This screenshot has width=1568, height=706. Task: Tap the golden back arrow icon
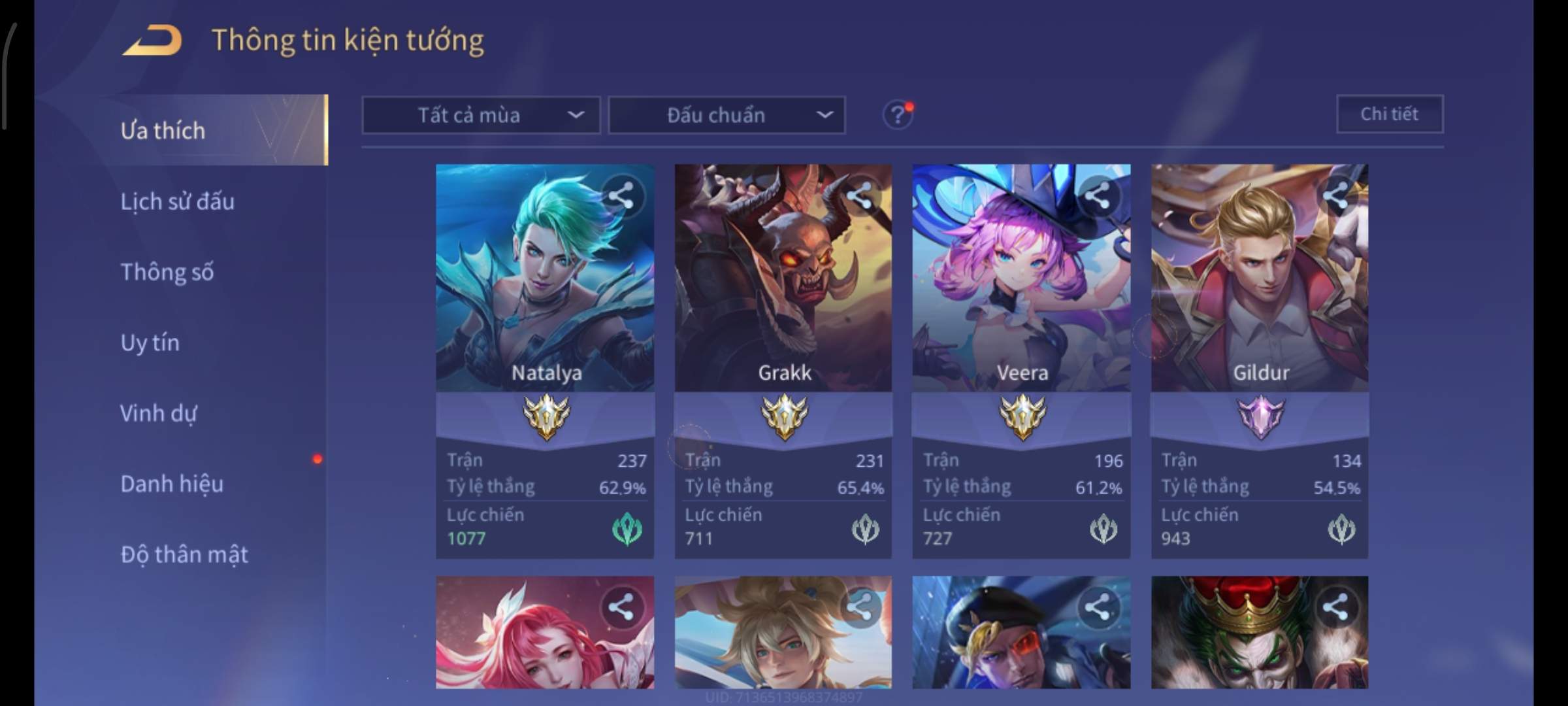152,41
